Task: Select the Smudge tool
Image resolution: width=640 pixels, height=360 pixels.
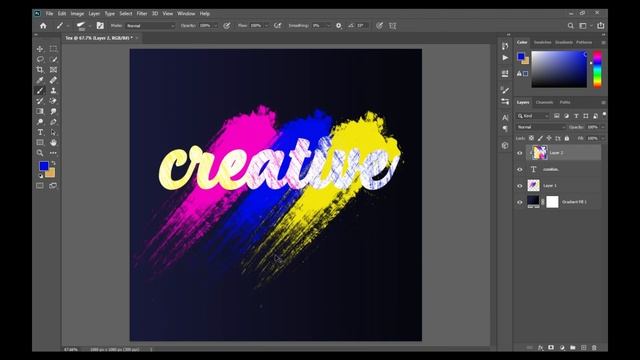Action: pos(53,111)
